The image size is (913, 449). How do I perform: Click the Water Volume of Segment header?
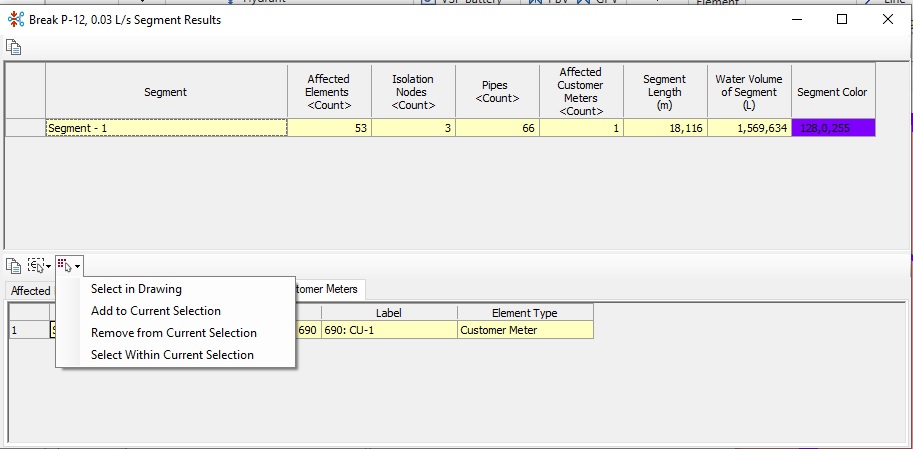pos(749,91)
